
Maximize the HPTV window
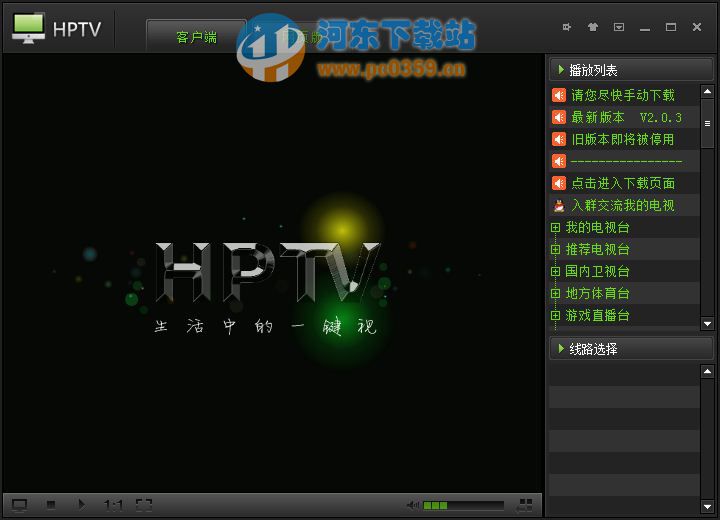click(x=671, y=27)
